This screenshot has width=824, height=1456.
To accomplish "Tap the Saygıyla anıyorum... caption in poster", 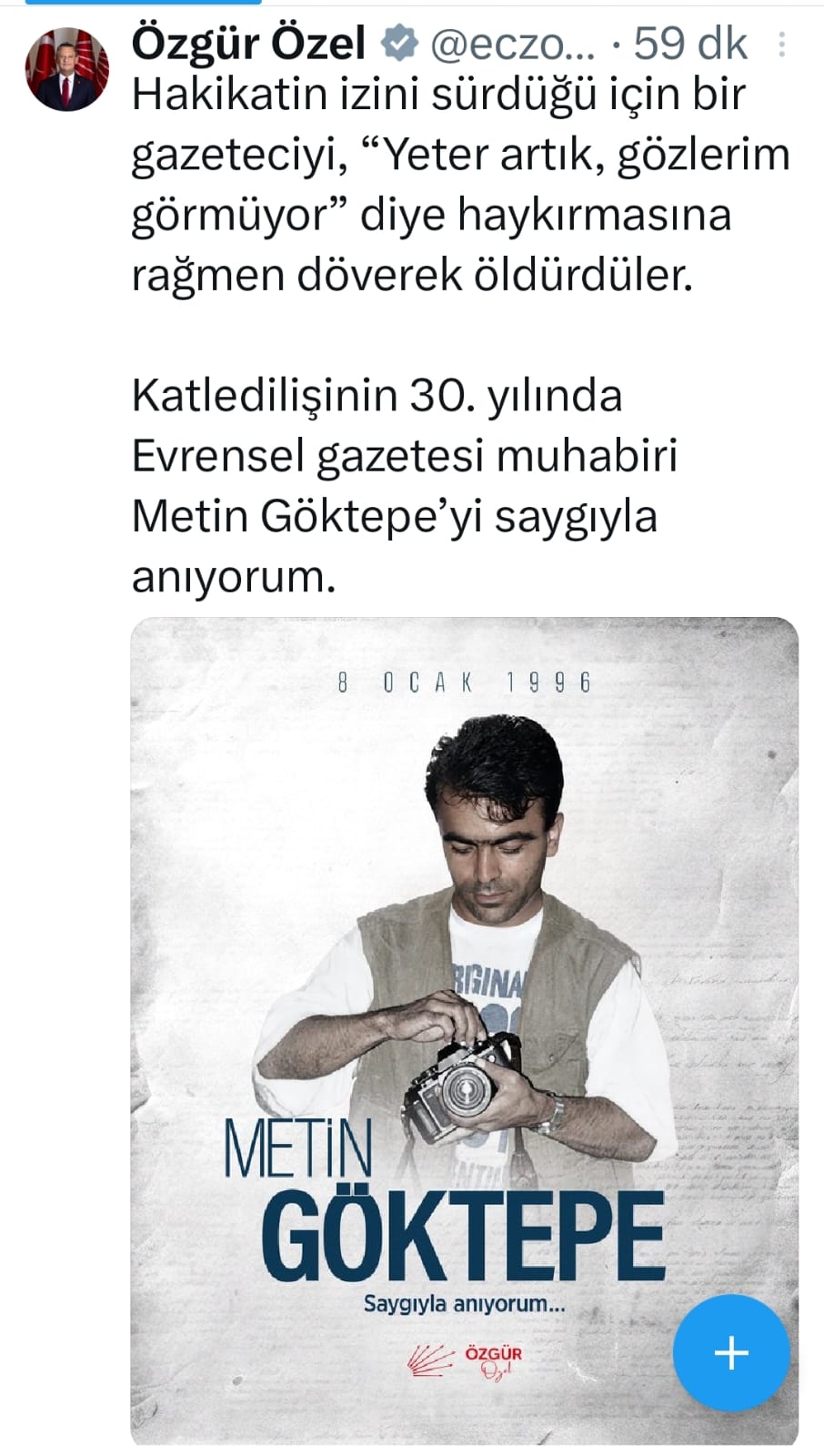I will 464,1303.
